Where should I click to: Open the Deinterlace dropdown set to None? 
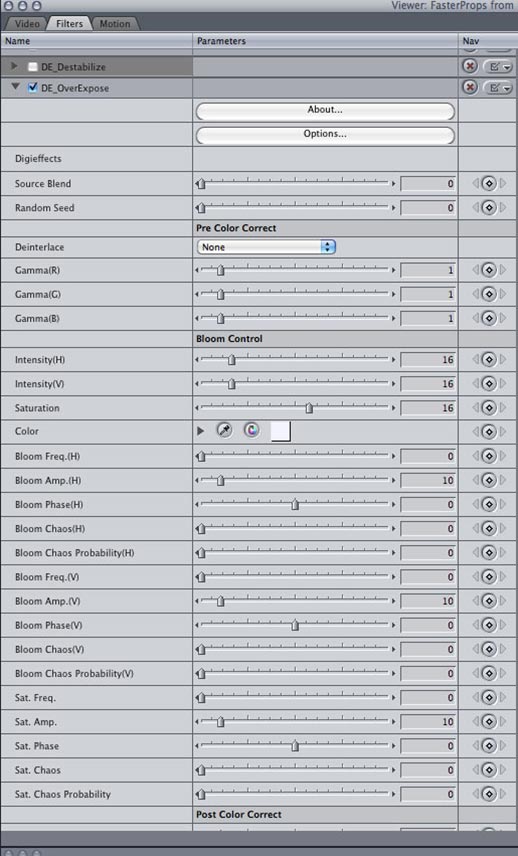point(266,247)
